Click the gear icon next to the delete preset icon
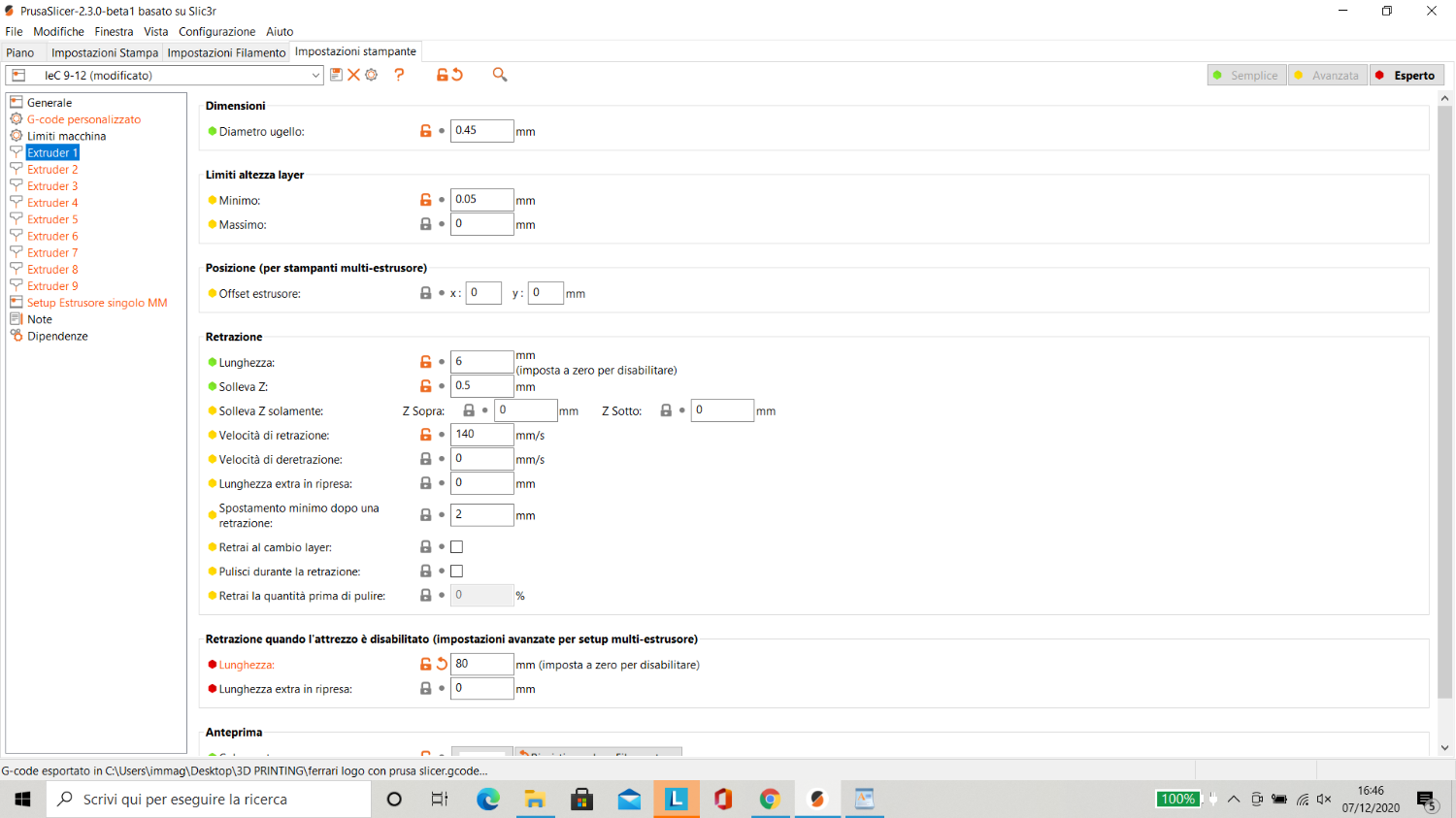 click(x=371, y=75)
